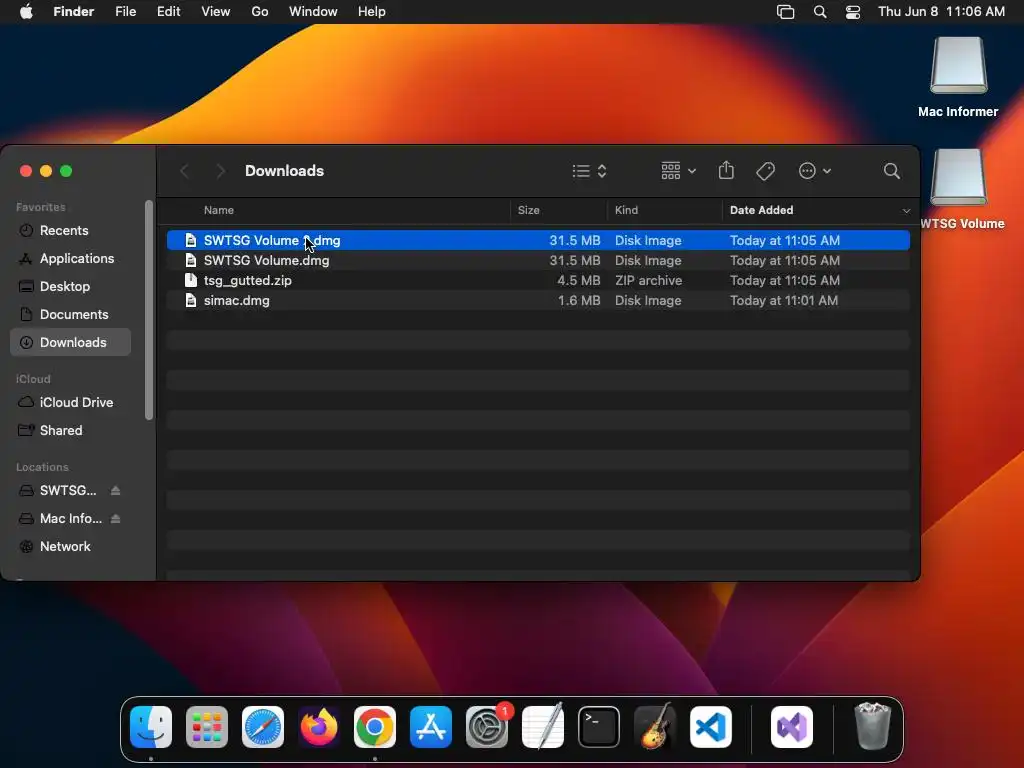
Task: Launch Visual Studio Code from the Dock
Action: pyautogui.click(x=711, y=727)
